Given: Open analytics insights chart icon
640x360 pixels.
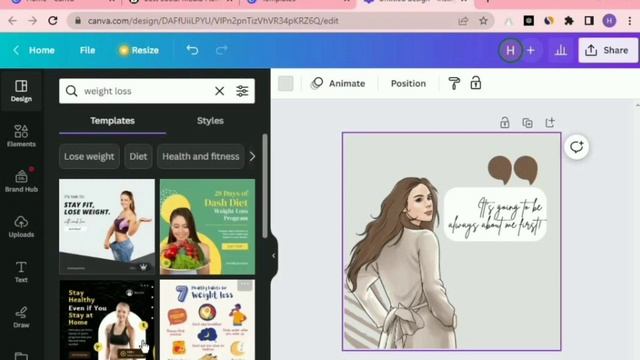Looking at the screenshot, I should pos(561,50).
